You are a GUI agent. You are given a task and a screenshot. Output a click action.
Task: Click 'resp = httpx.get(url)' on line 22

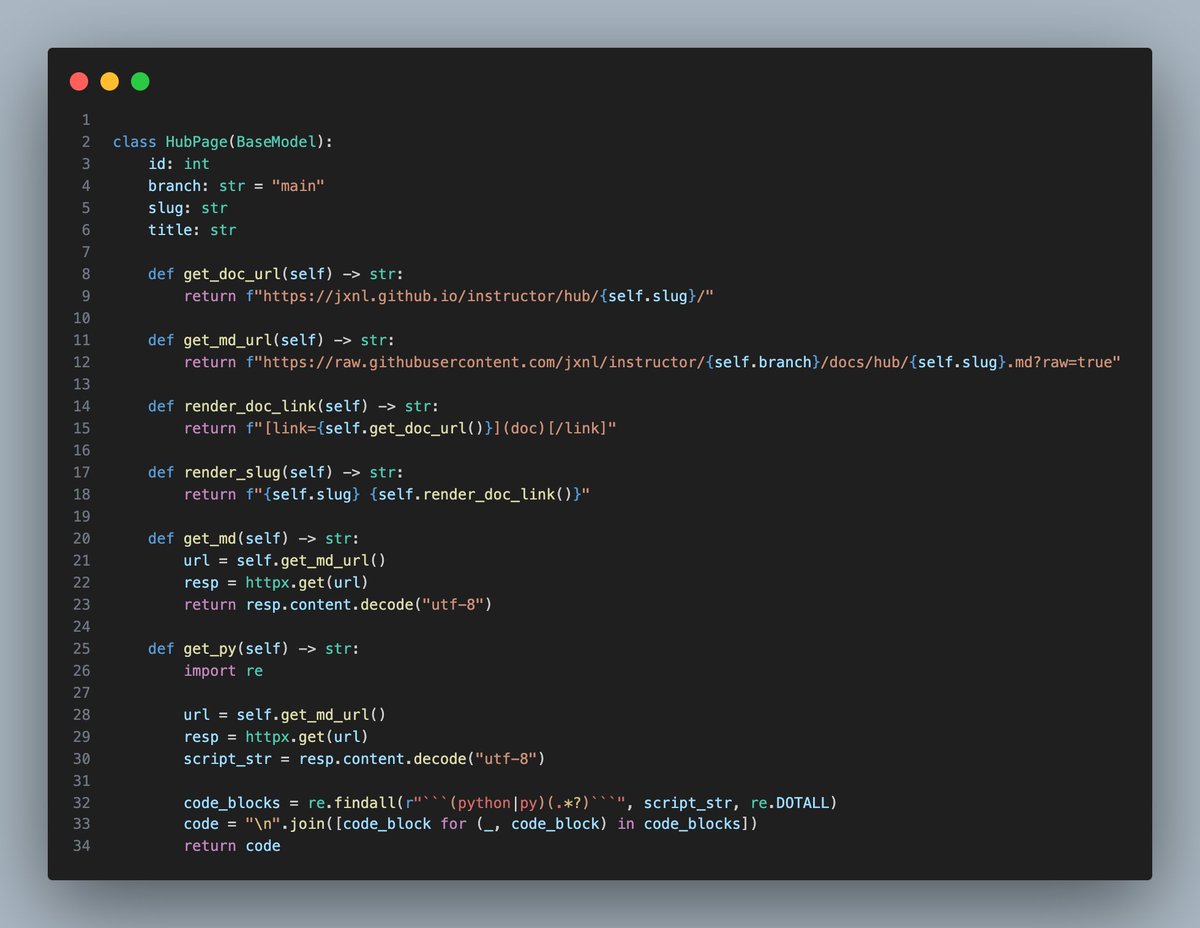tap(276, 582)
